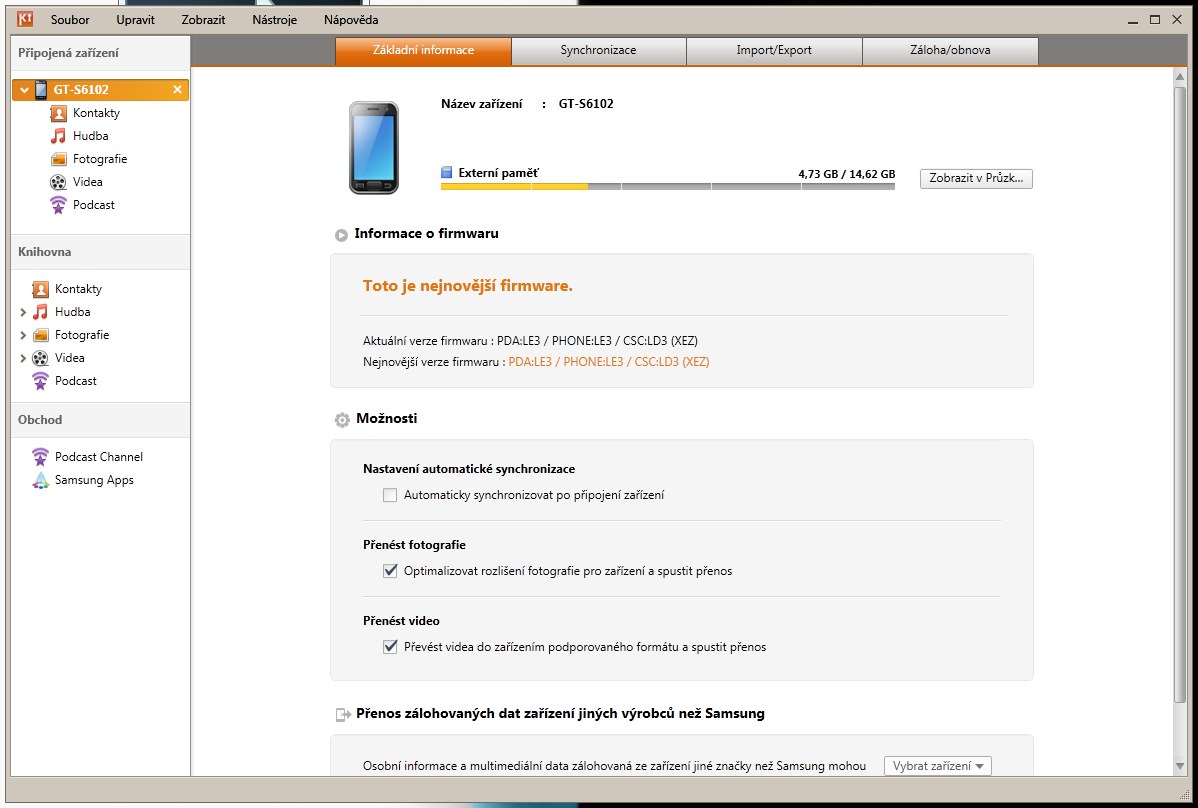Click the vertical scrollbar thumb
Viewport: 1198px width, 808px height.
click(1180, 393)
